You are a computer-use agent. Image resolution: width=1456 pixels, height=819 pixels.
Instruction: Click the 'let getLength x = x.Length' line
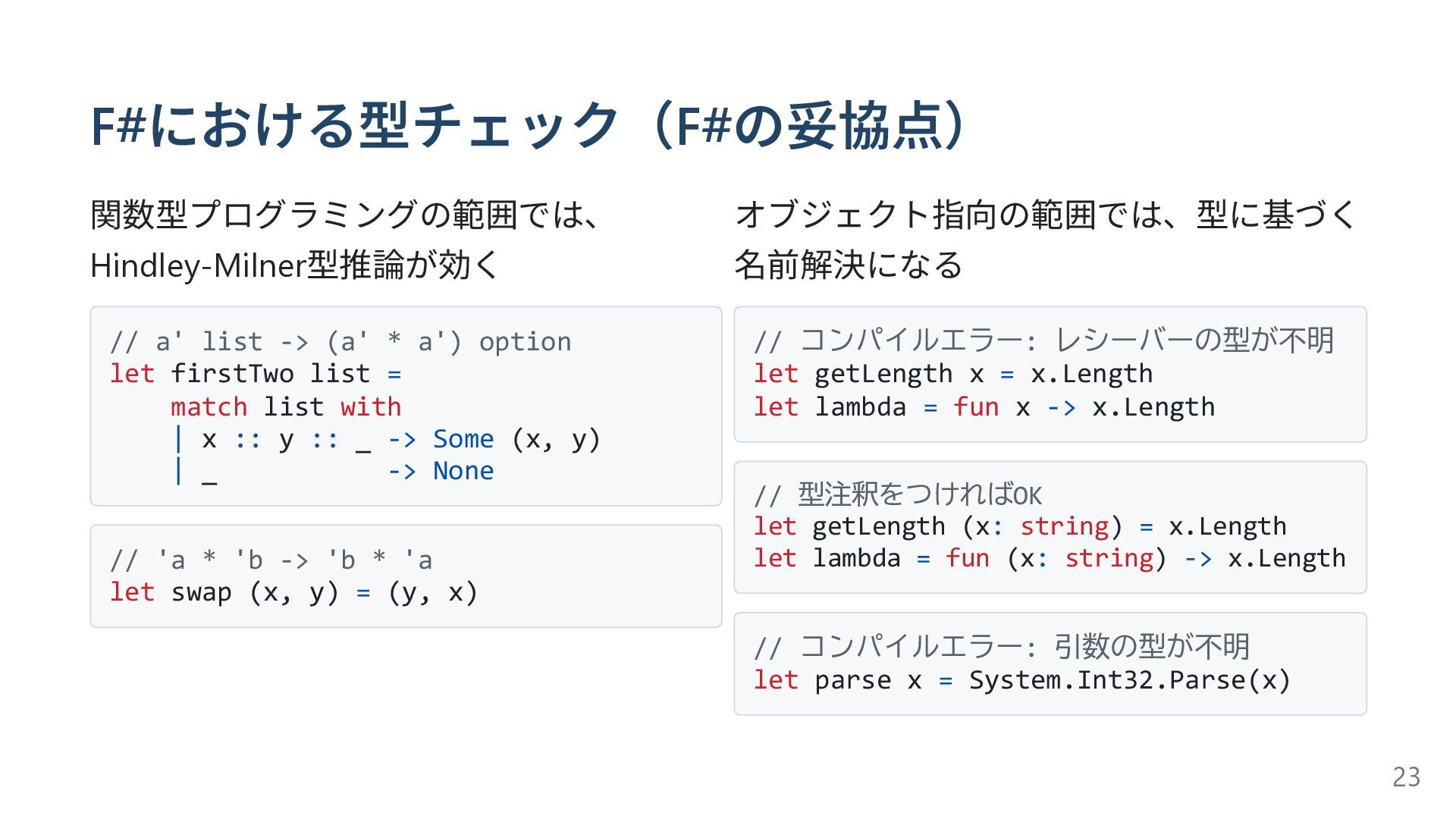coord(952,374)
